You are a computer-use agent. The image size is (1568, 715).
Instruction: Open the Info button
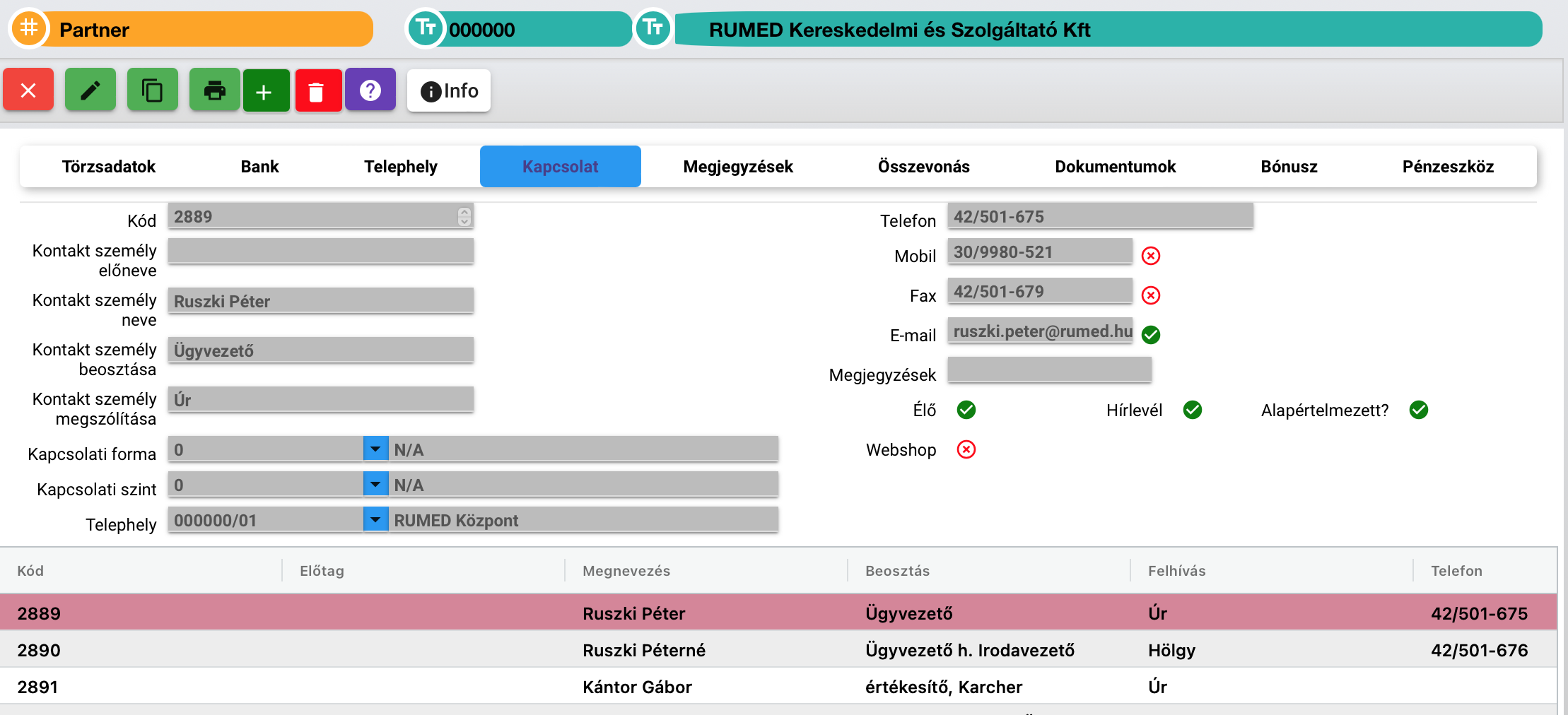[x=449, y=90]
